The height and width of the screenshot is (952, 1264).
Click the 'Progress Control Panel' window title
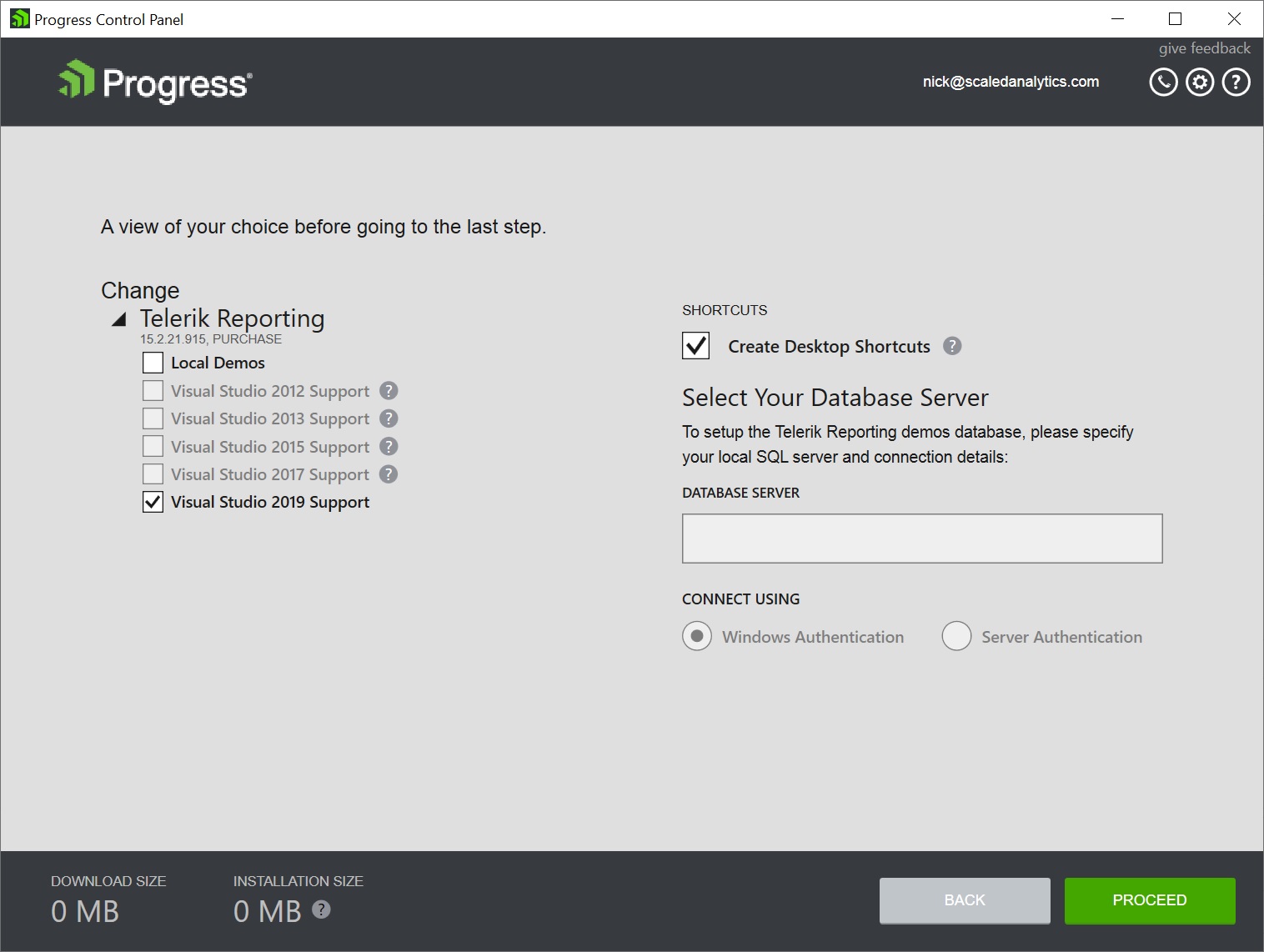pyautogui.click(x=109, y=19)
